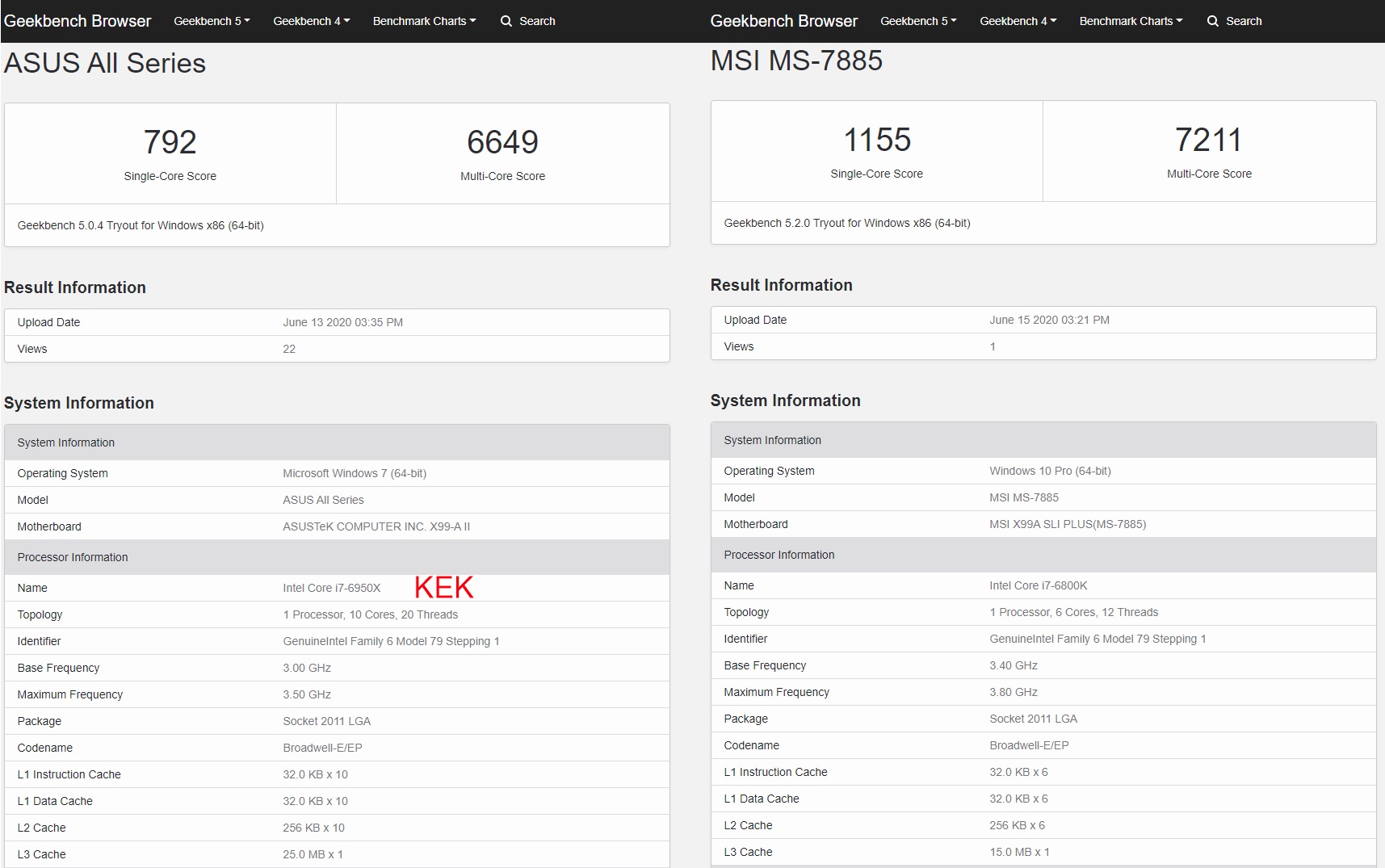Expand the right Geekbench 4 dropdown
Viewport: 1385px width, 868px height.
pyautogui.click(x=1018, y=21)
